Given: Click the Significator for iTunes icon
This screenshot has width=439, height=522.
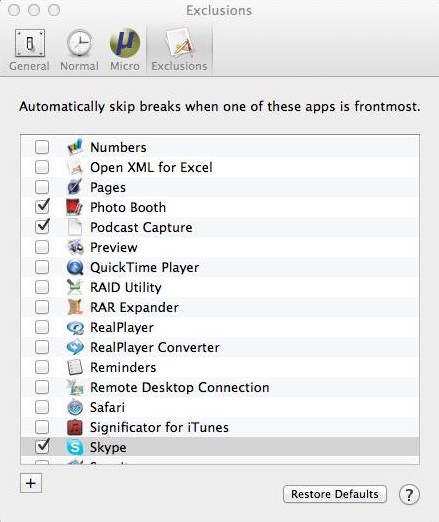Looking at the screenshot, I should point(75,427).
